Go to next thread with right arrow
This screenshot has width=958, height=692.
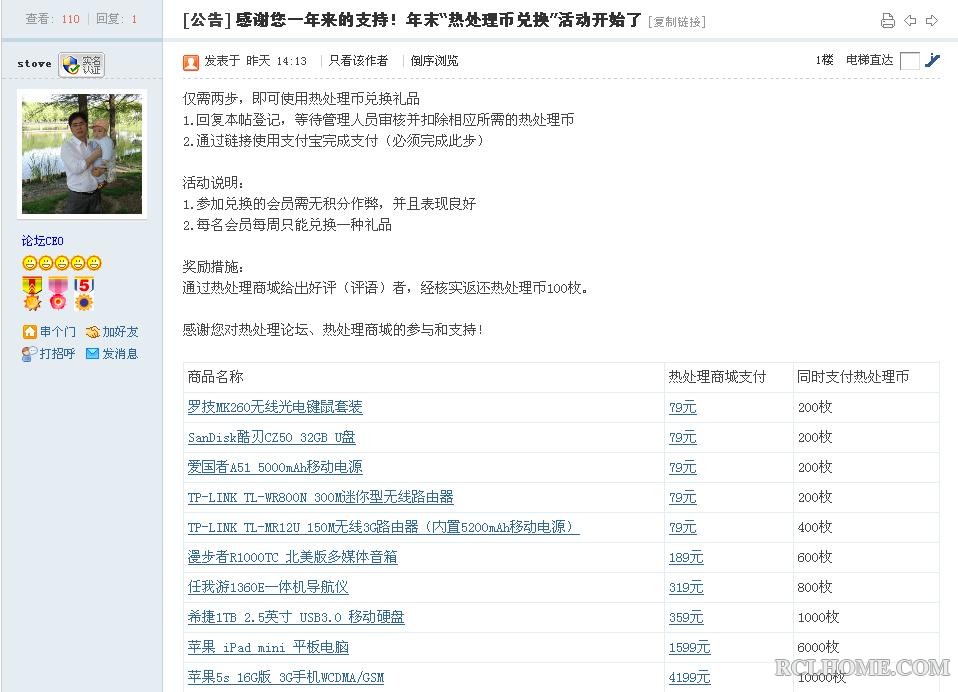(932, 21)
